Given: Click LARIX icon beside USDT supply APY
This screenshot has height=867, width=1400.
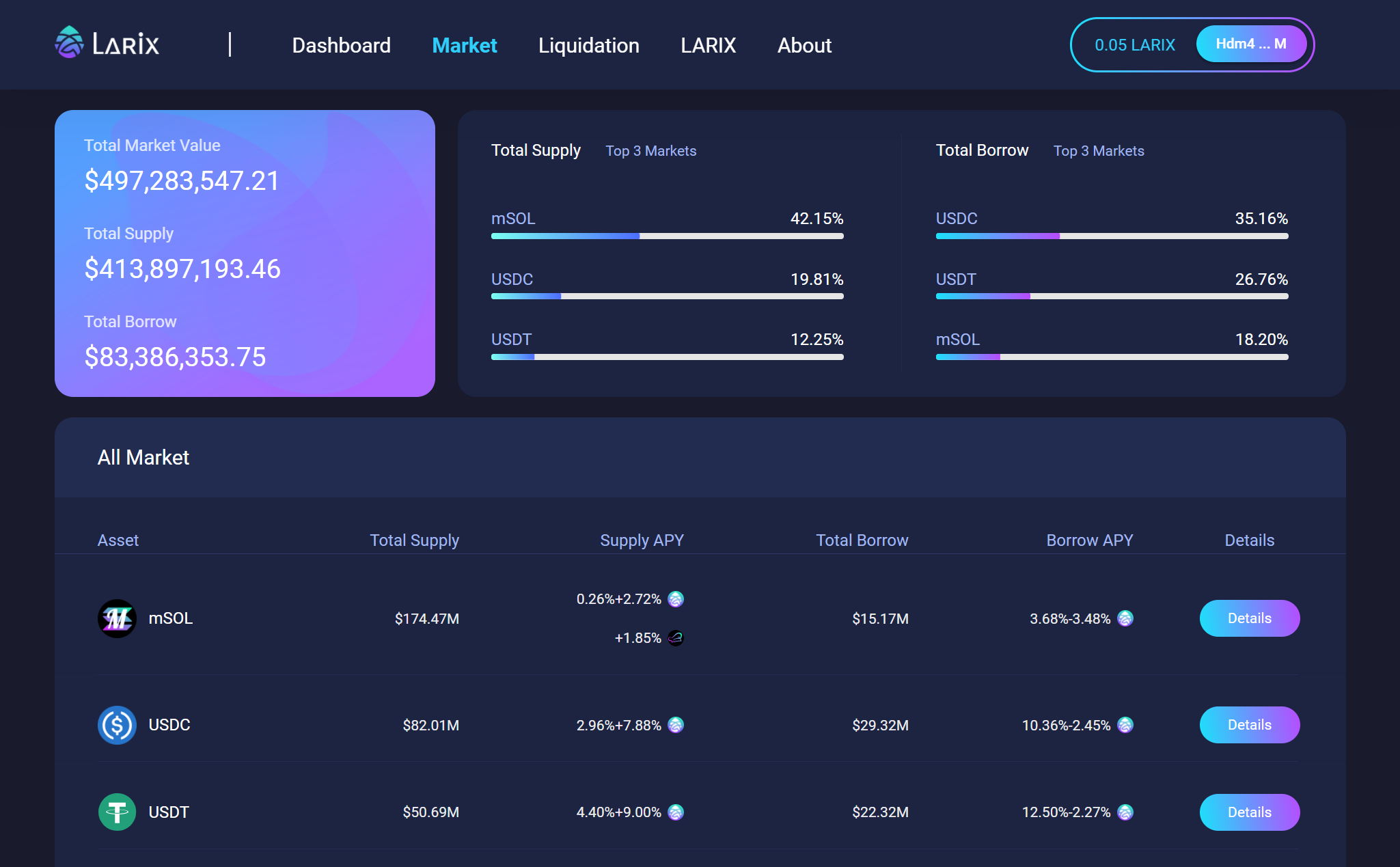Looking at the screenshot, I should coord(676,812).
